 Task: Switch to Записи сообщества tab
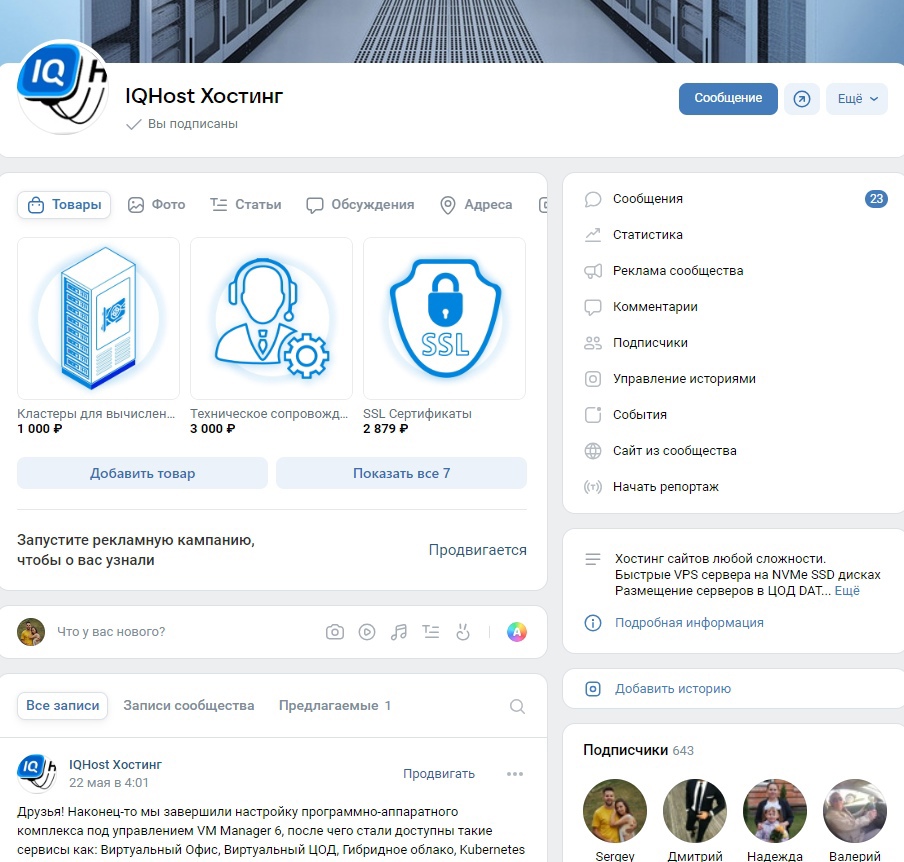coord(189,706)
